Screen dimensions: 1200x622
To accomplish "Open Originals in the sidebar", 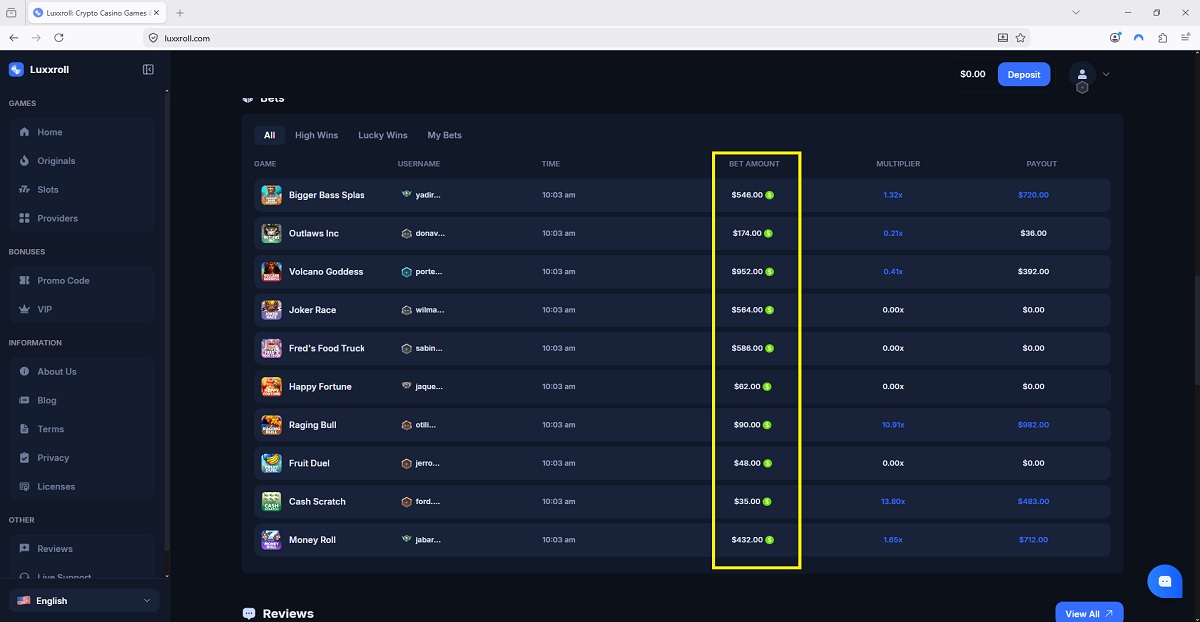I will [81, 161].
